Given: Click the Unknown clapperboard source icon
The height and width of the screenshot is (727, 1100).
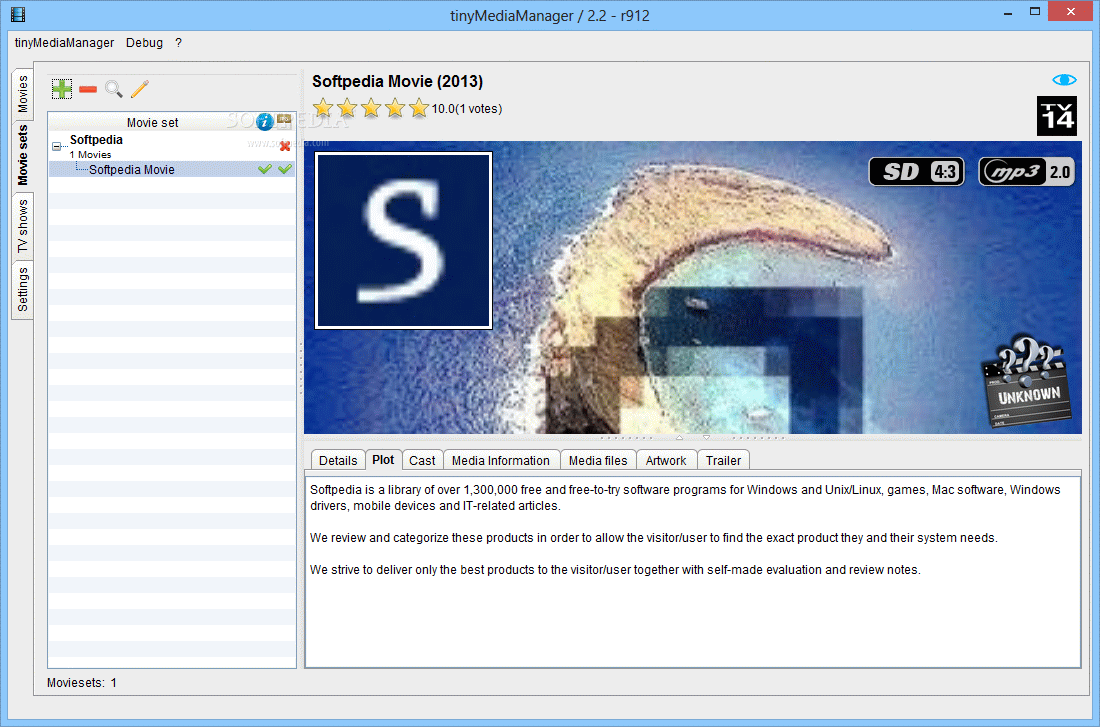Looking at the screenshot, I should 1028,382.
